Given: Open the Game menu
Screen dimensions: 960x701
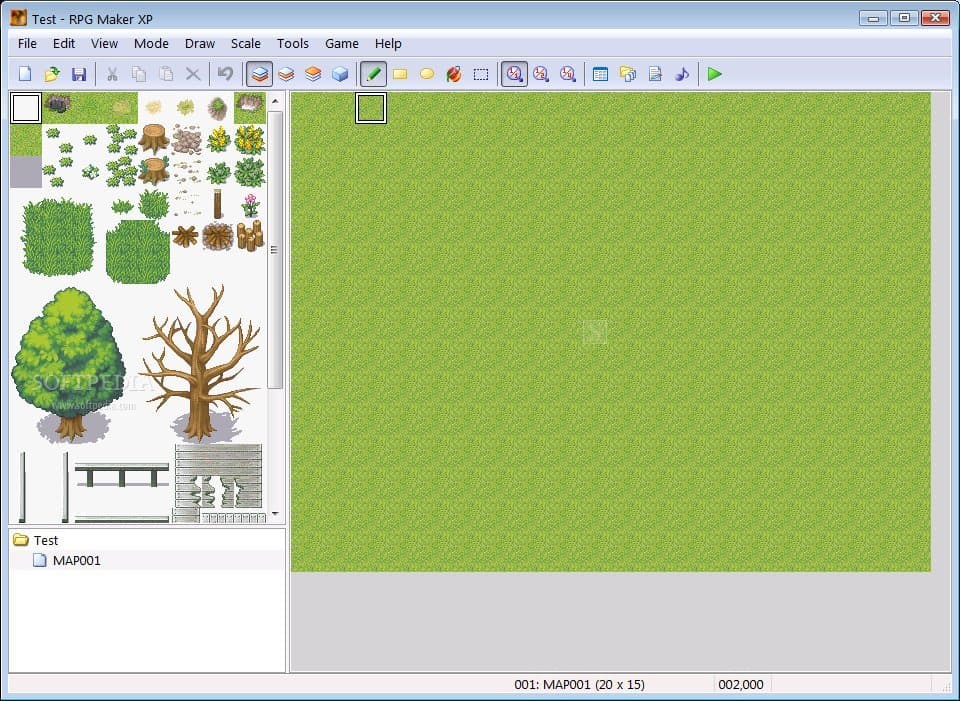Looking at the screenshot, I should point(342,43).
